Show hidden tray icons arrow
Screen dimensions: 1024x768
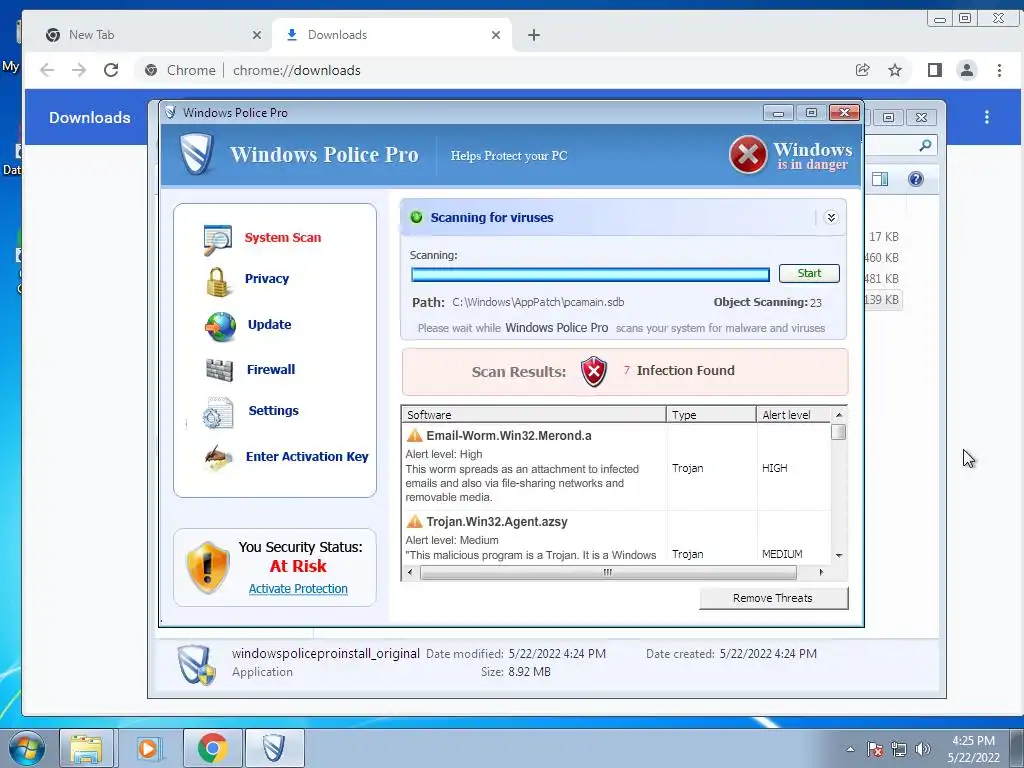(850, 749)
